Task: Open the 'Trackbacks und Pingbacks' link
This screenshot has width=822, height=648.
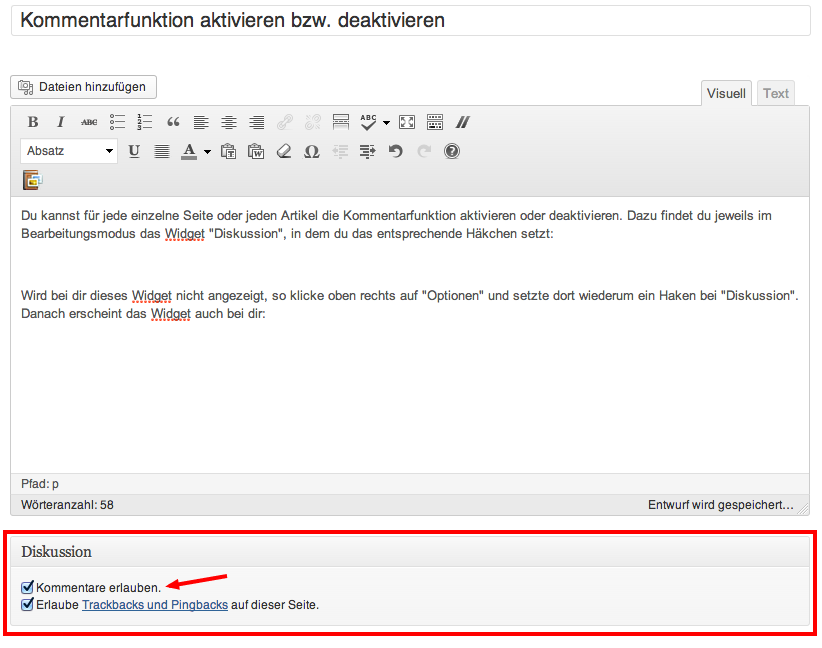Action: (154, 605)
